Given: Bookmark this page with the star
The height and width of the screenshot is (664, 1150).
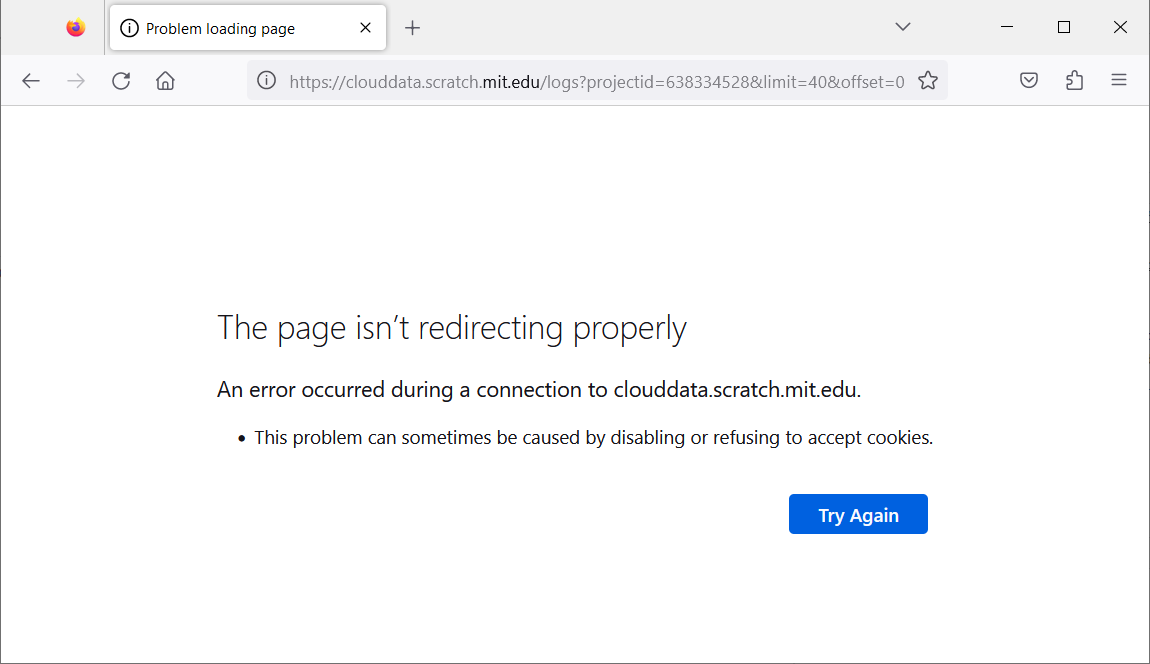Looking at the screenshot, I should click(x=928, y=81).
